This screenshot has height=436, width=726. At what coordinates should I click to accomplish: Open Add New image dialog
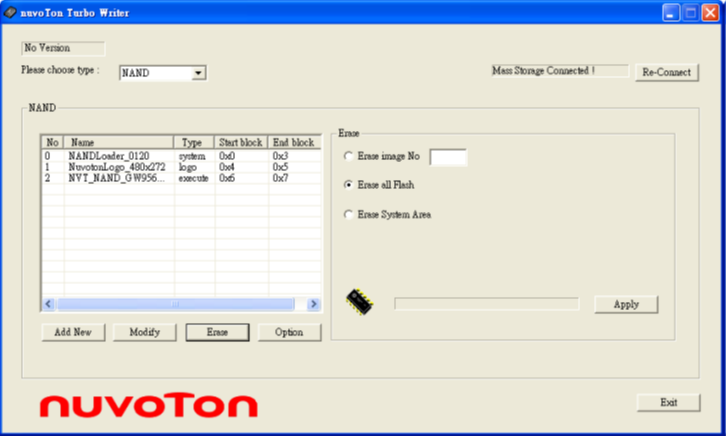click(x=73, y=332)
